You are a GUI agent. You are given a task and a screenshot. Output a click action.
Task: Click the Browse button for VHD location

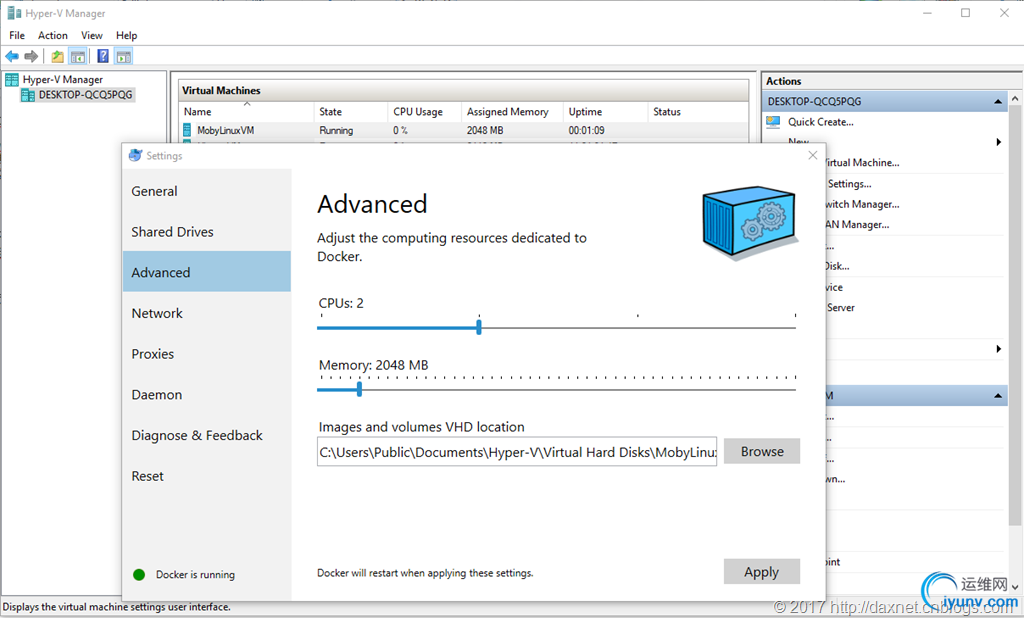tap(761, 451)
